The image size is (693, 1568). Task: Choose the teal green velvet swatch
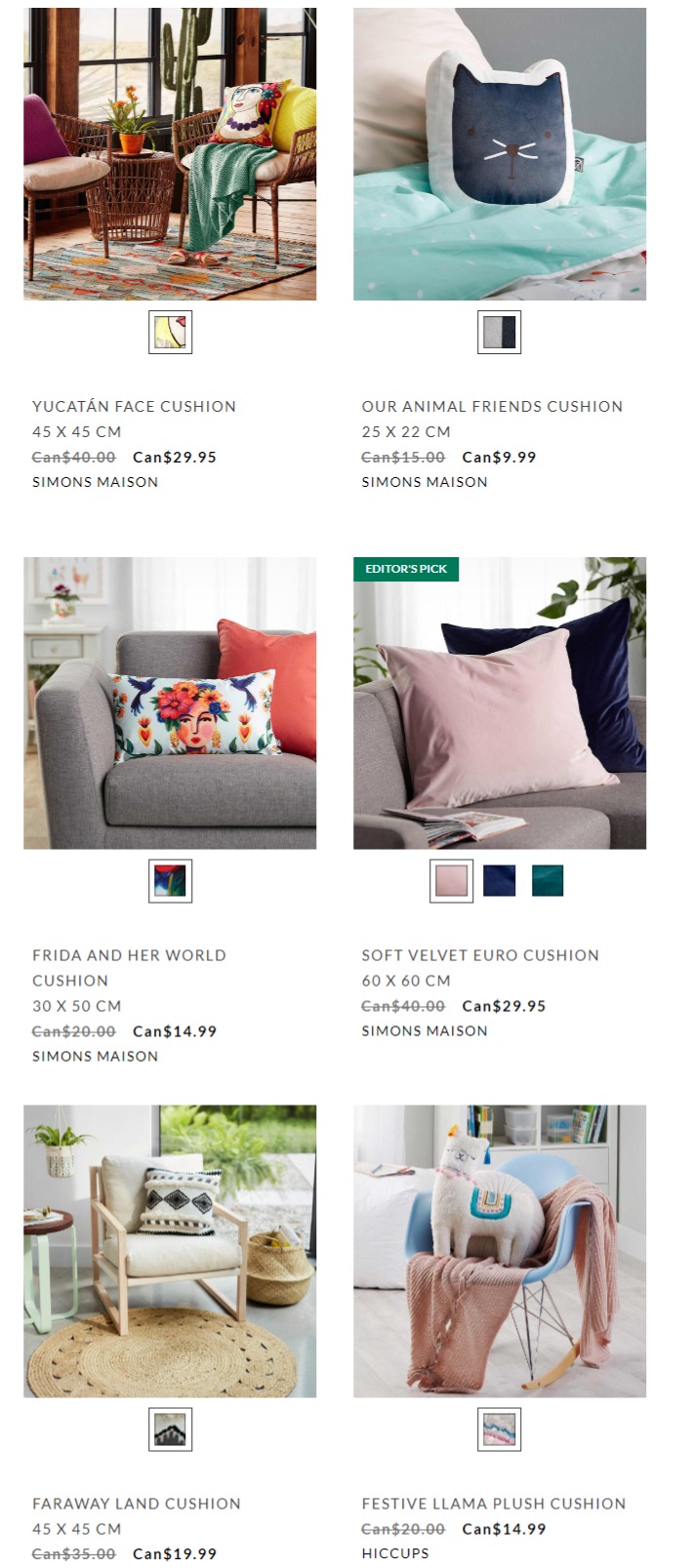(x=548, y=881)
